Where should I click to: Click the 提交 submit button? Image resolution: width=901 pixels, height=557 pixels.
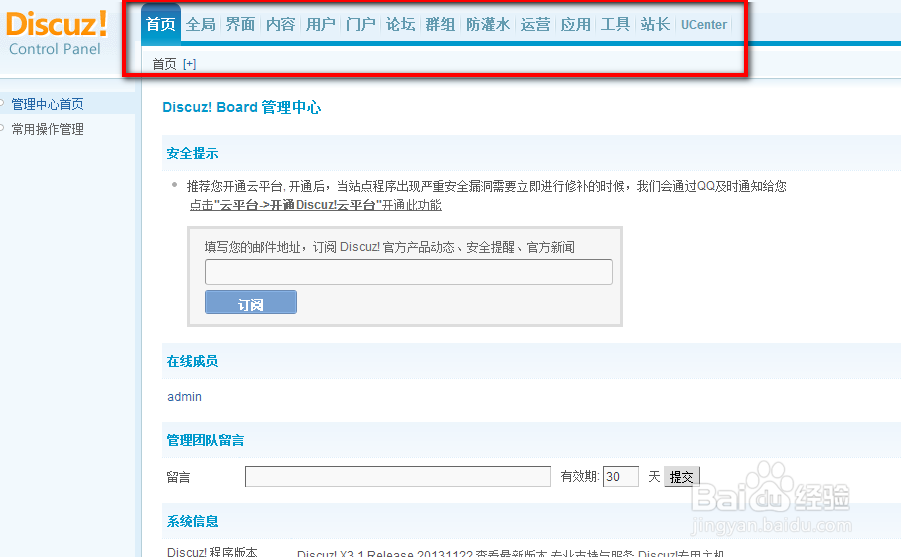(681, 477)
